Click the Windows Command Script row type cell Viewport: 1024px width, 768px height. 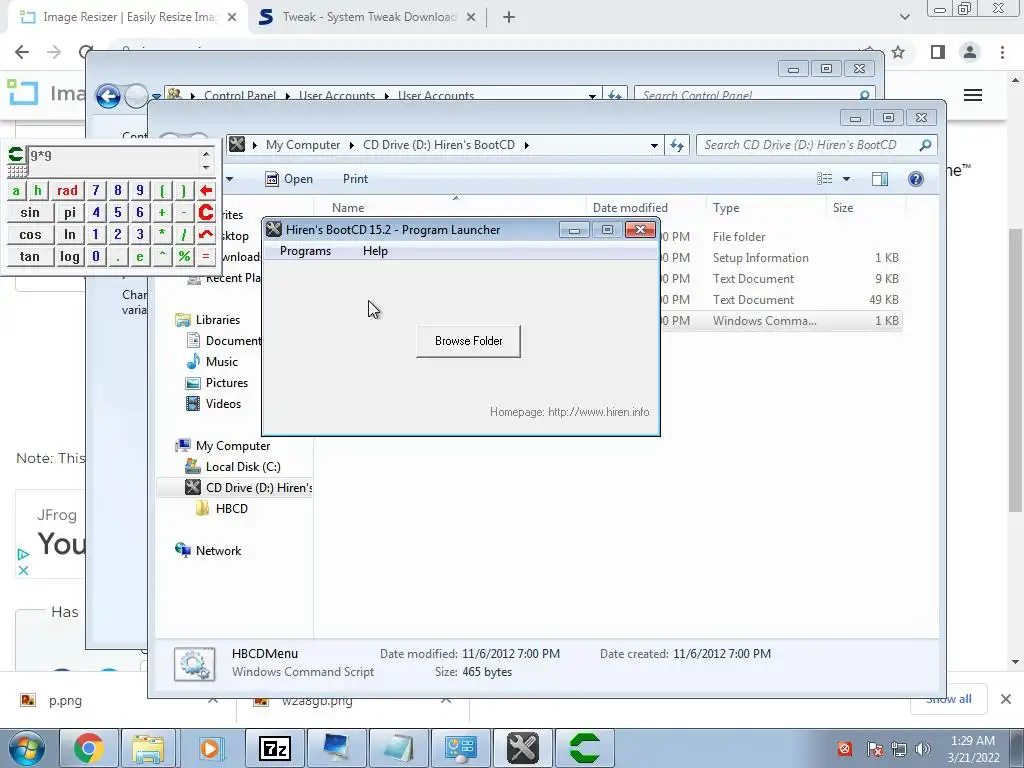tap(764, 321)
